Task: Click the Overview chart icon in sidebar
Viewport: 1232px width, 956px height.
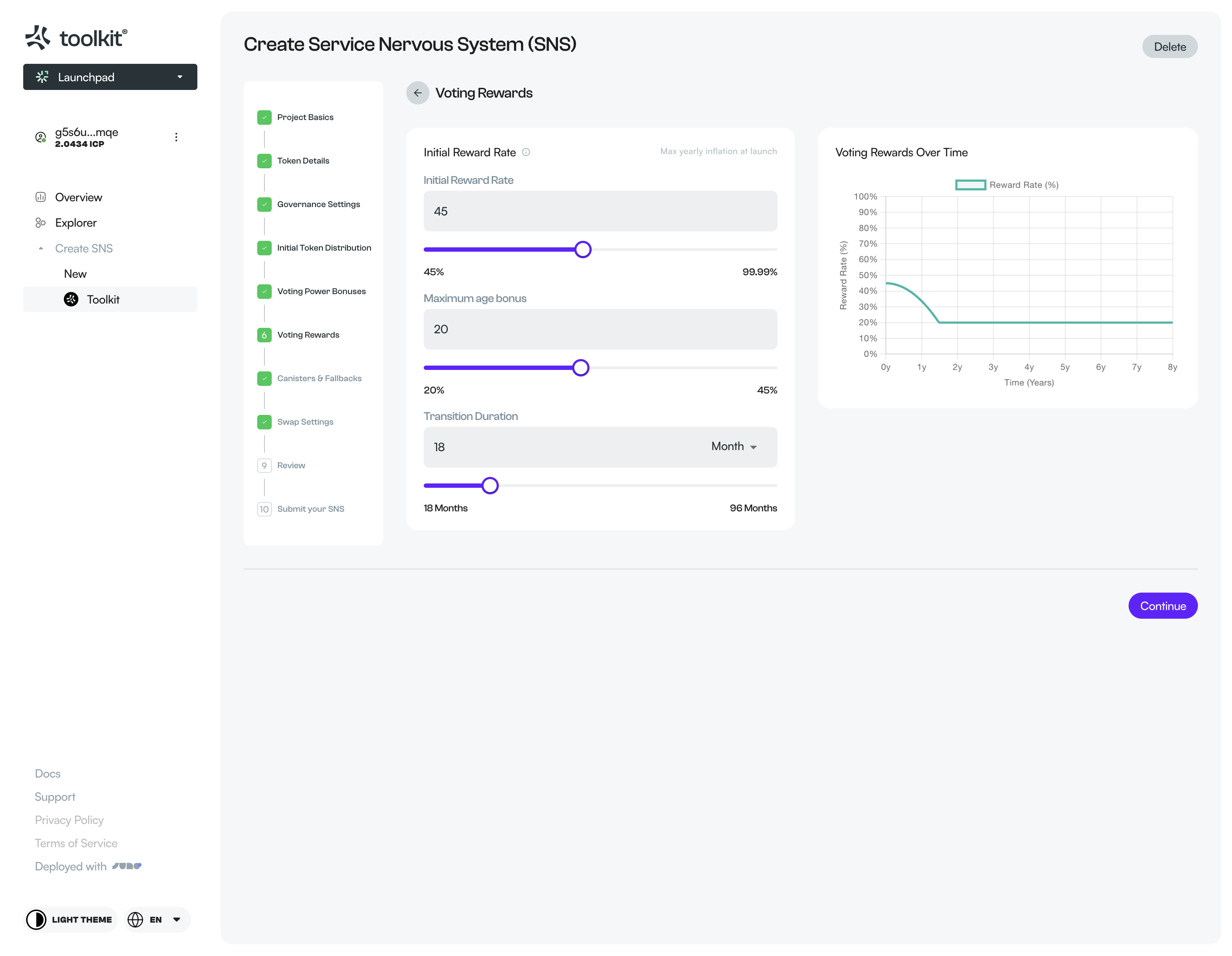Action: 41,197
